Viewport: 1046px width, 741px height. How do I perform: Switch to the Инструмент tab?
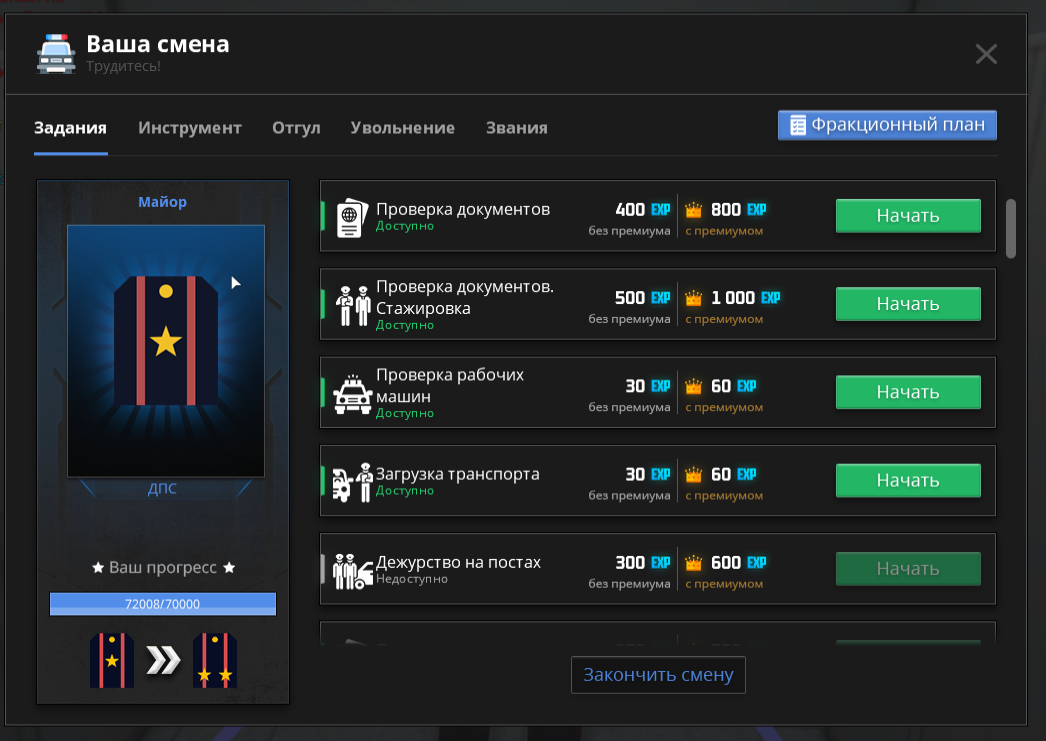point(190,128)
